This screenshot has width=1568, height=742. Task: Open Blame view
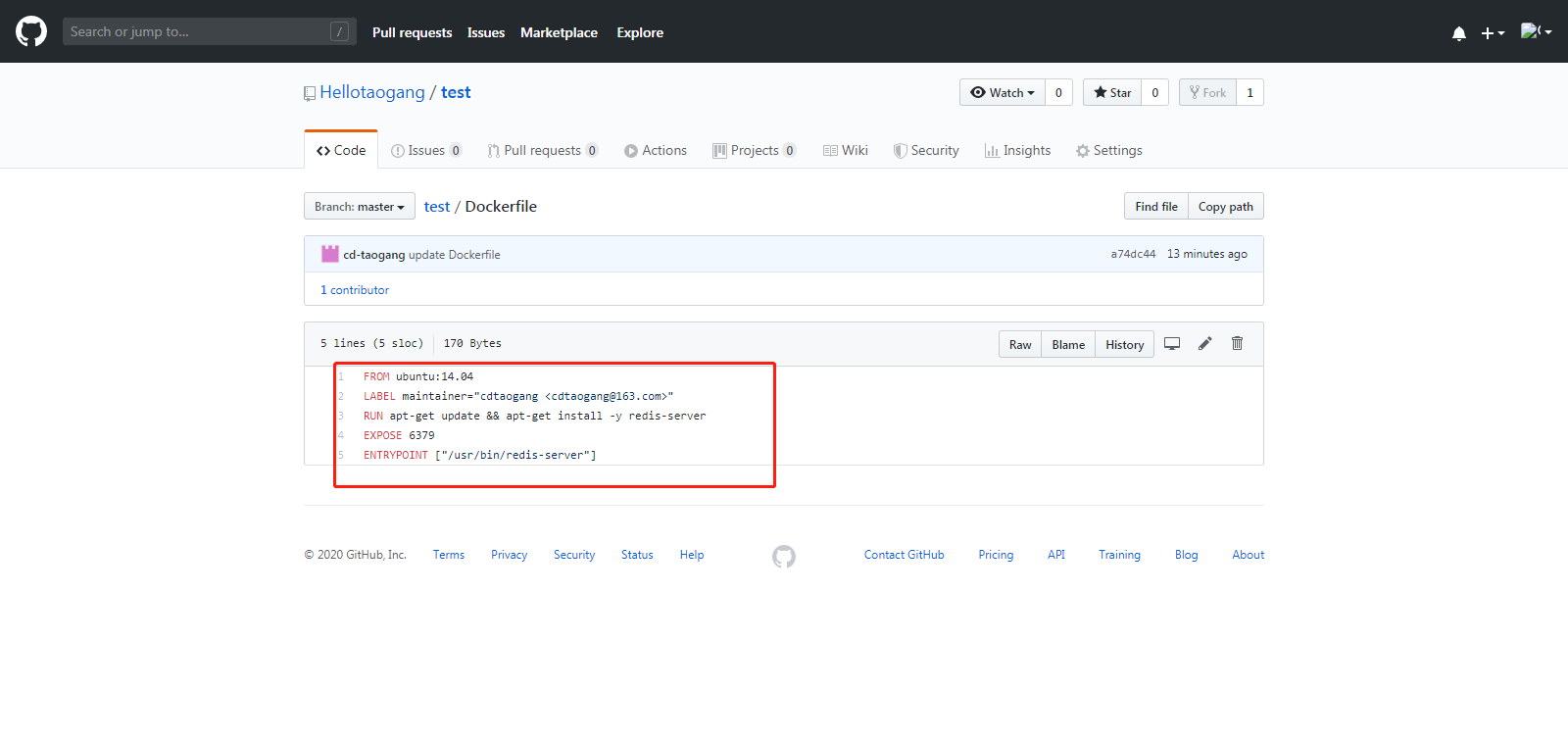1068,344
